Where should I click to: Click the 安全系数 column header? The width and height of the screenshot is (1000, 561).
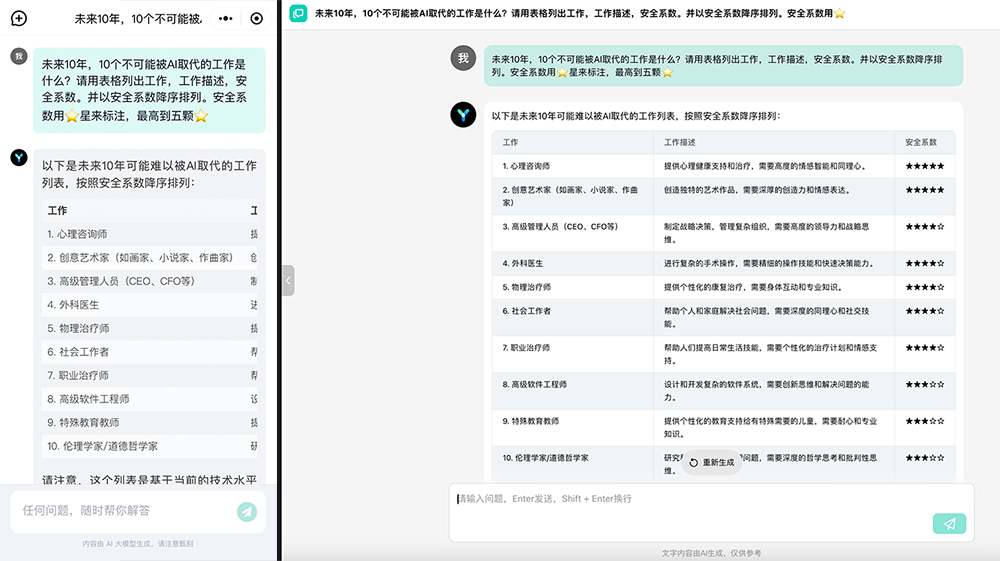921,142
